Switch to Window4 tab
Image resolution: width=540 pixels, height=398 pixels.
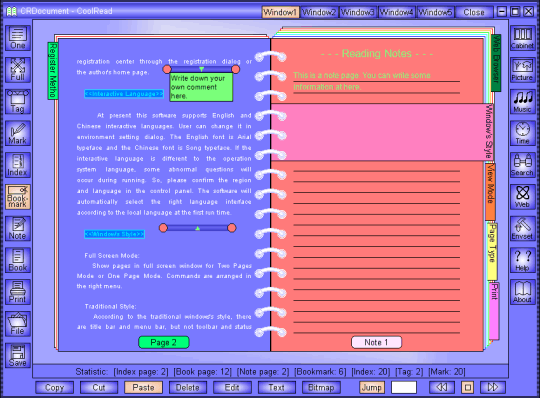pos(396,12)
